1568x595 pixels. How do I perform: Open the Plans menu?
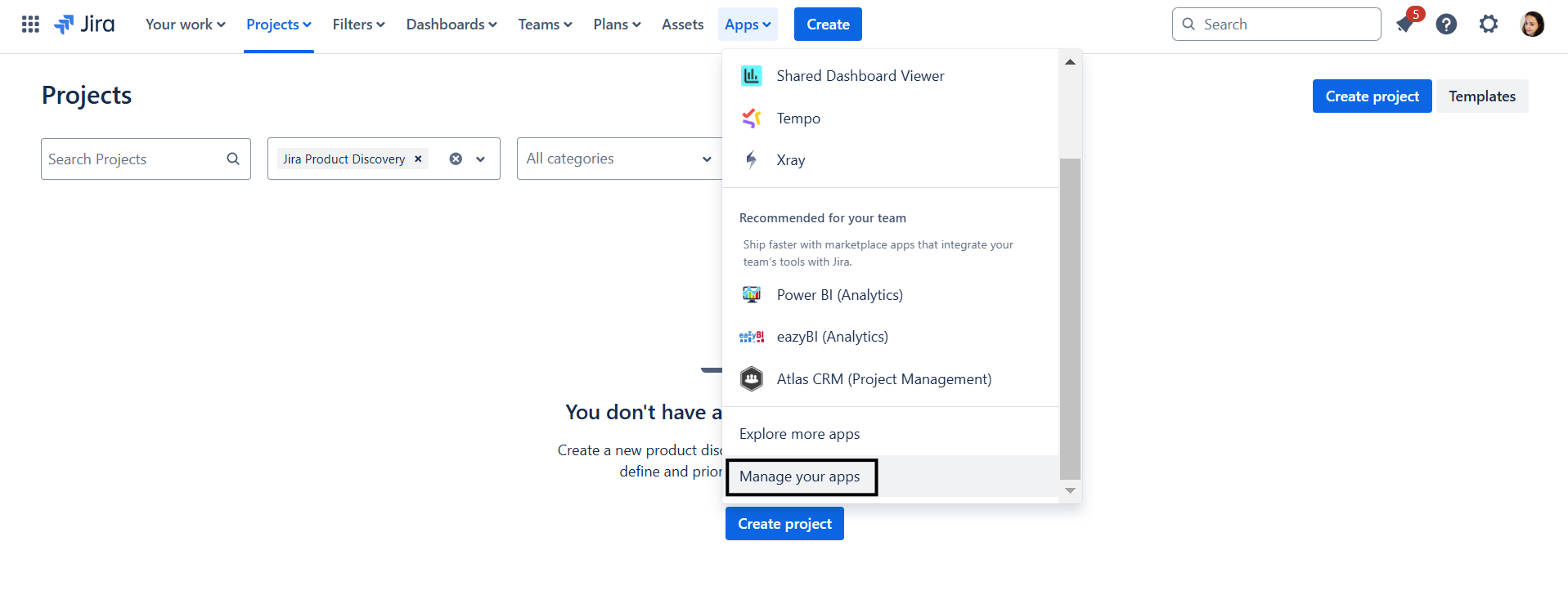pos(617,25)
